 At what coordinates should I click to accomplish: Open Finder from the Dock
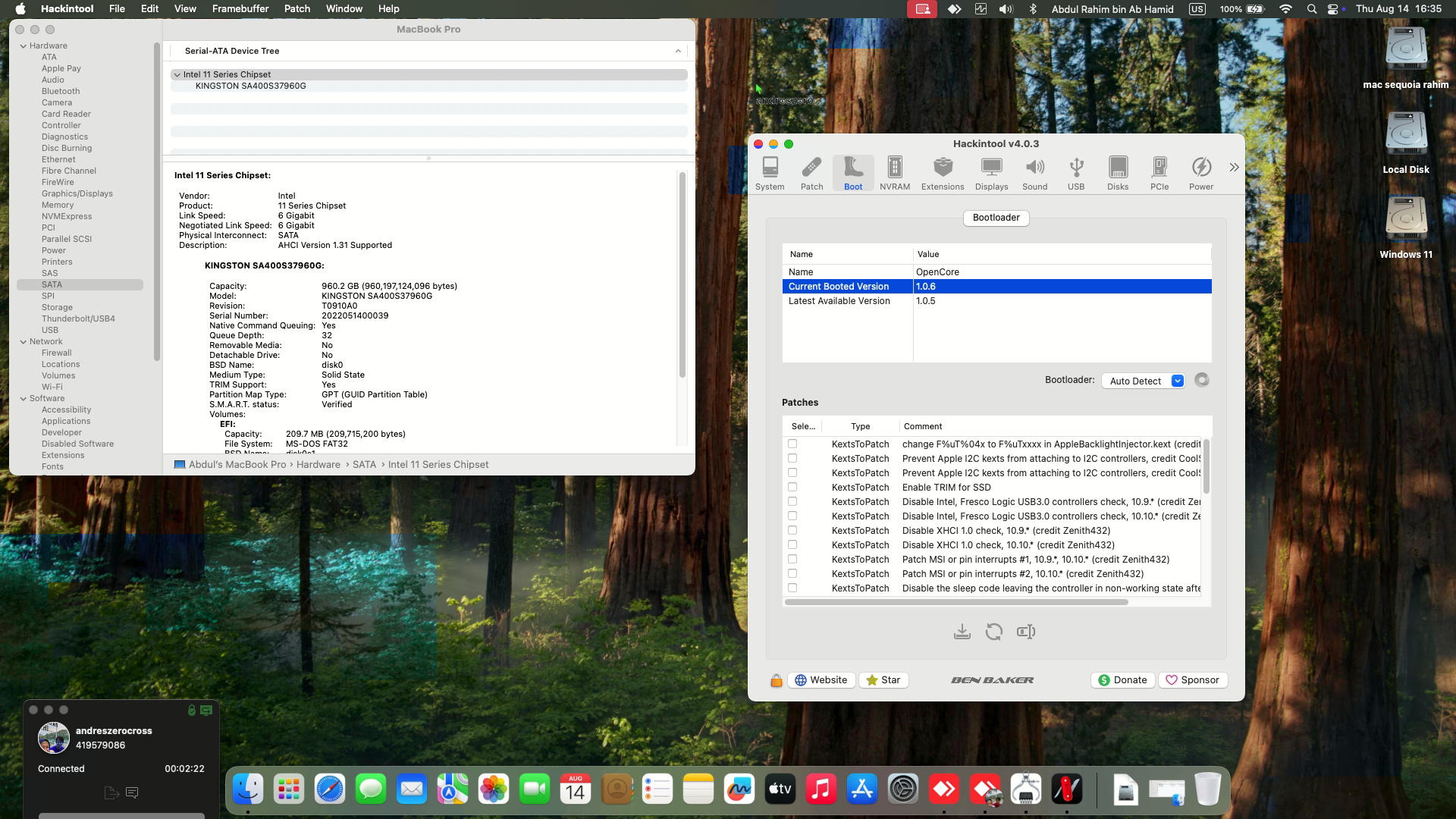pyautogui.click(x=248, y=789)
